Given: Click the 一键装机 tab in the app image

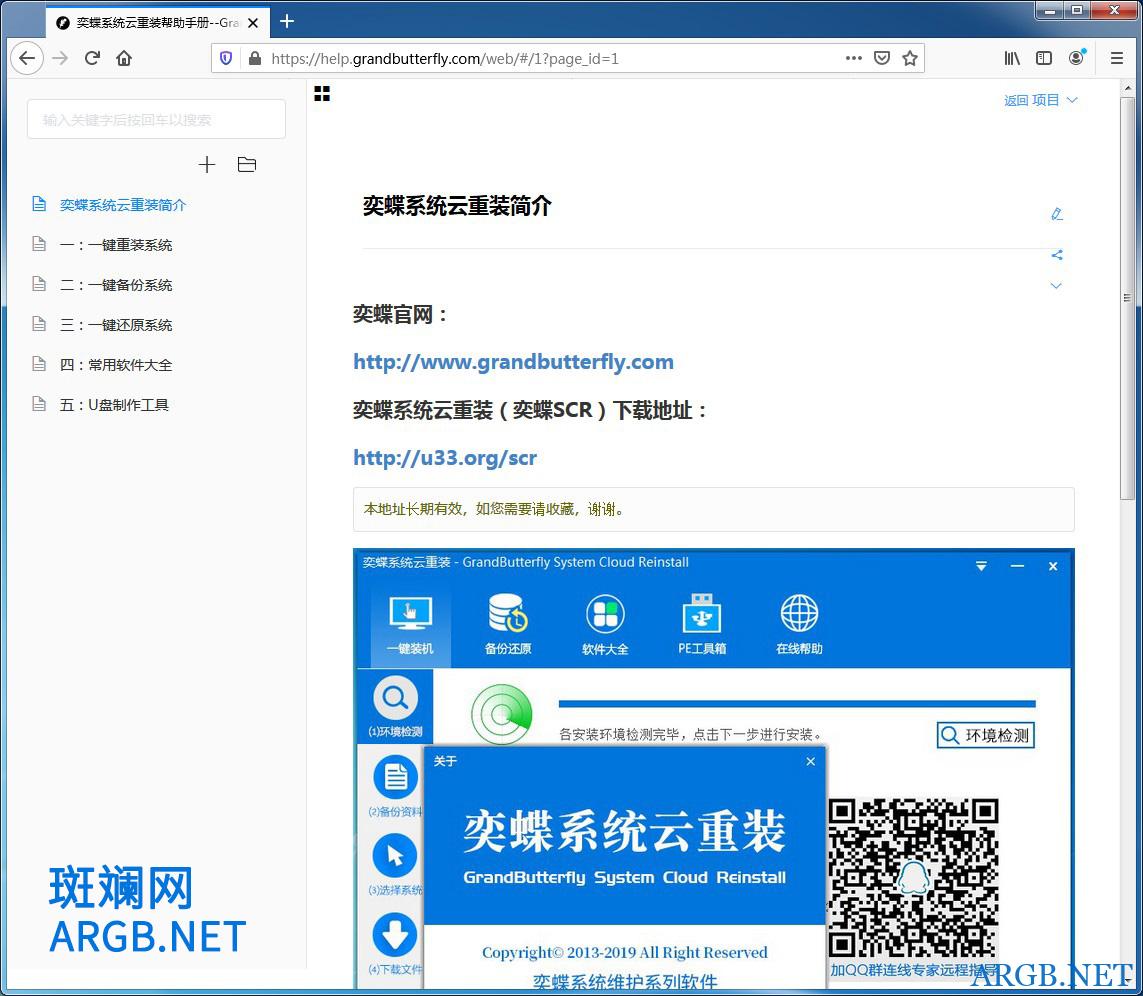Looking at the screenshot, I should [410, 626].
